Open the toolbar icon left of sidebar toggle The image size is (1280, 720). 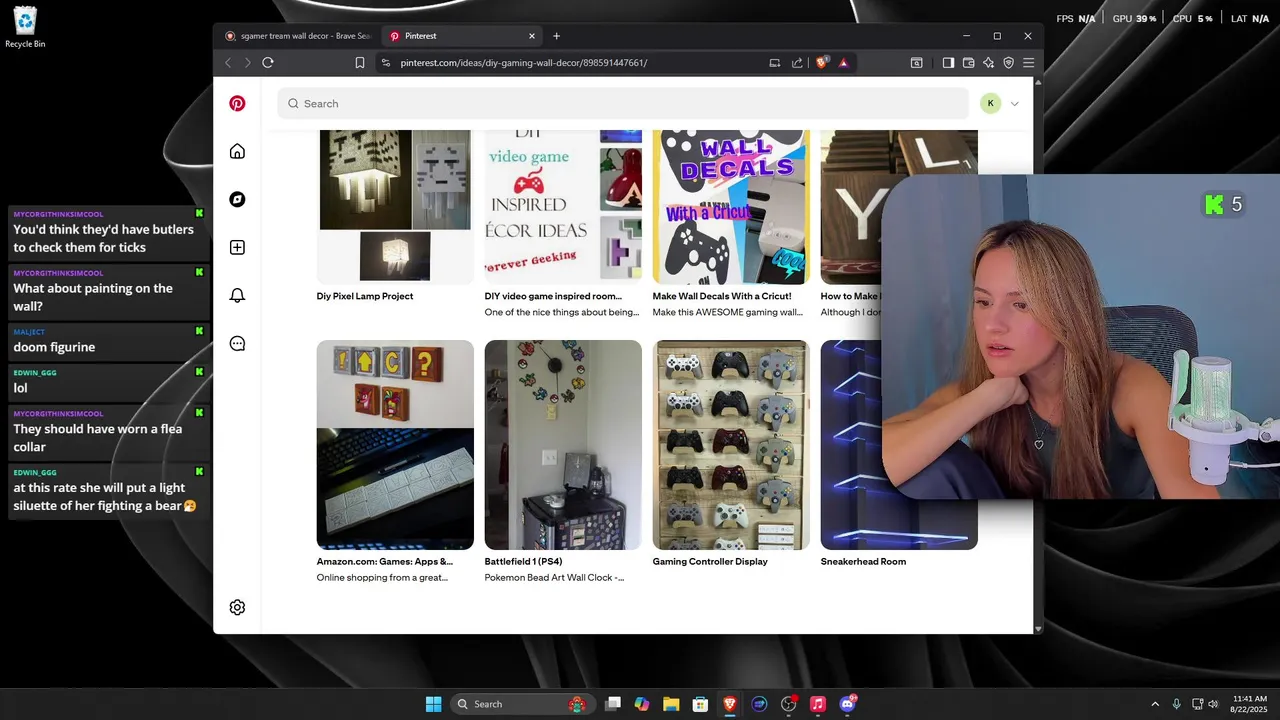click(917, 62)
